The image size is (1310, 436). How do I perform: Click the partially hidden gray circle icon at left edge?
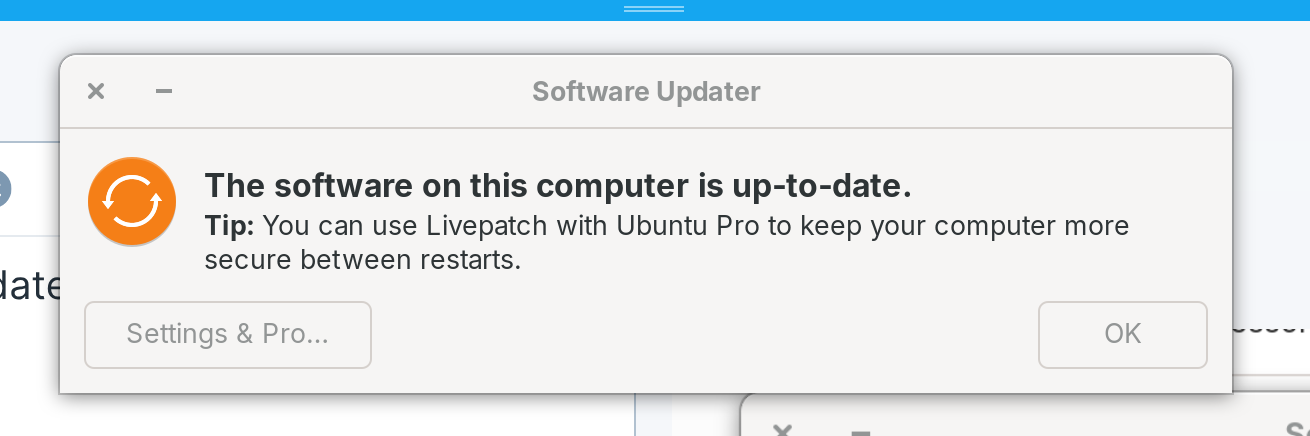pos(3,188)
